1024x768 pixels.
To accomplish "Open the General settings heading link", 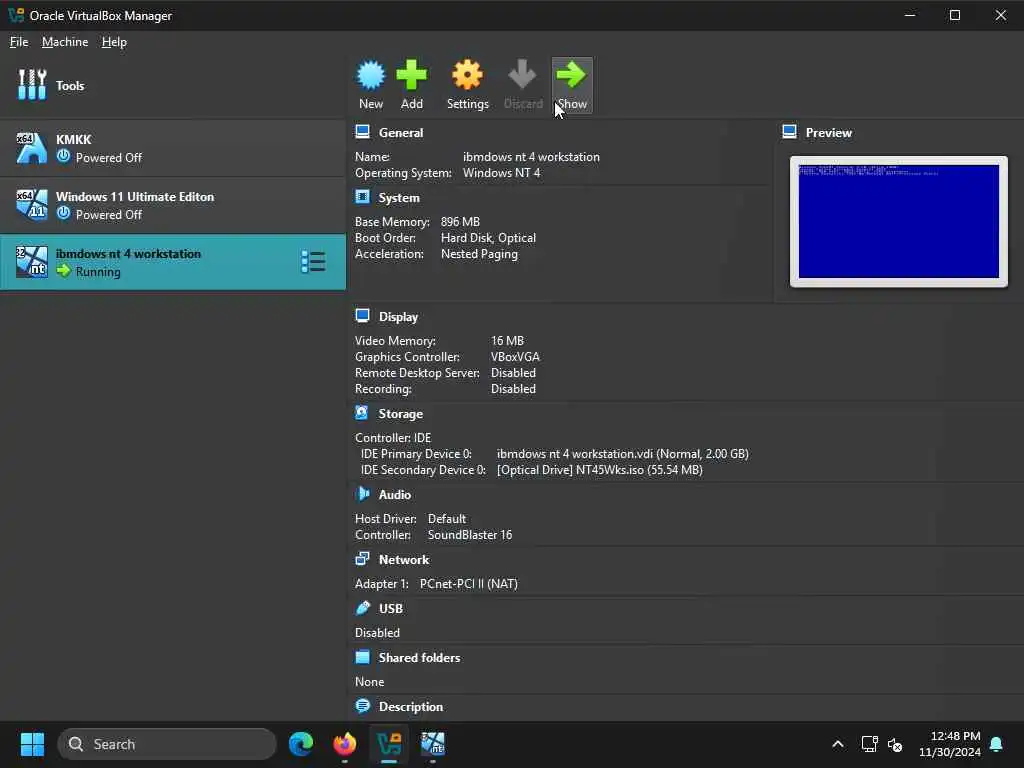I will [x=401, y=133].
